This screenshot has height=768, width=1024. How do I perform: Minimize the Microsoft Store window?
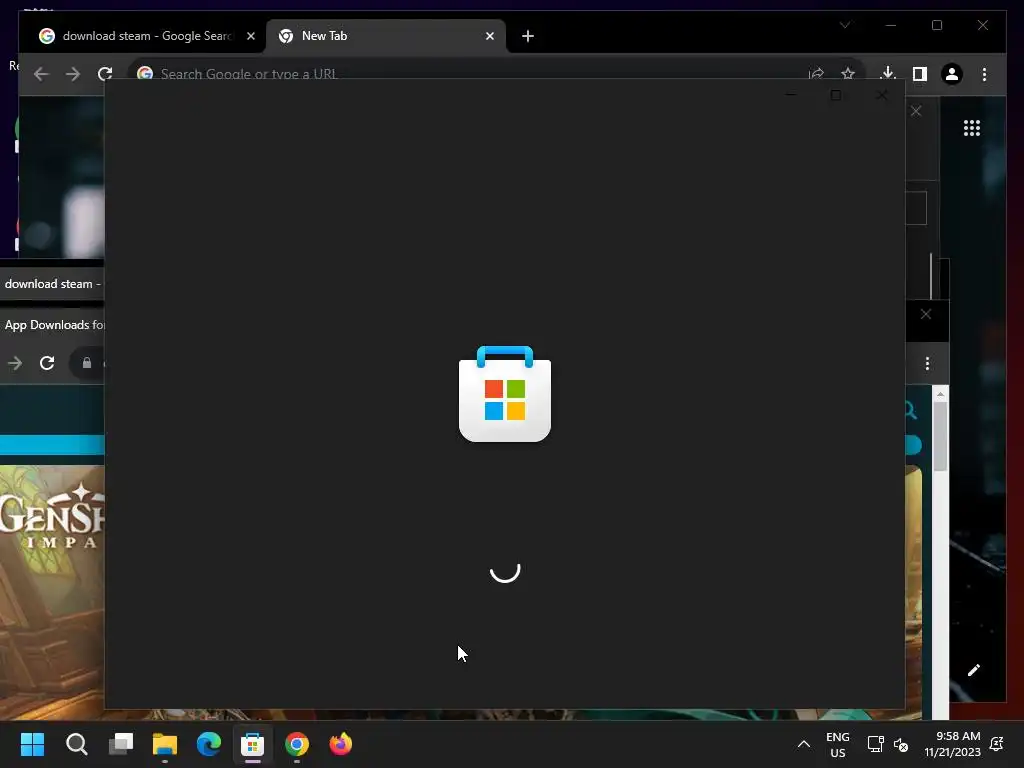click(791, 95)
